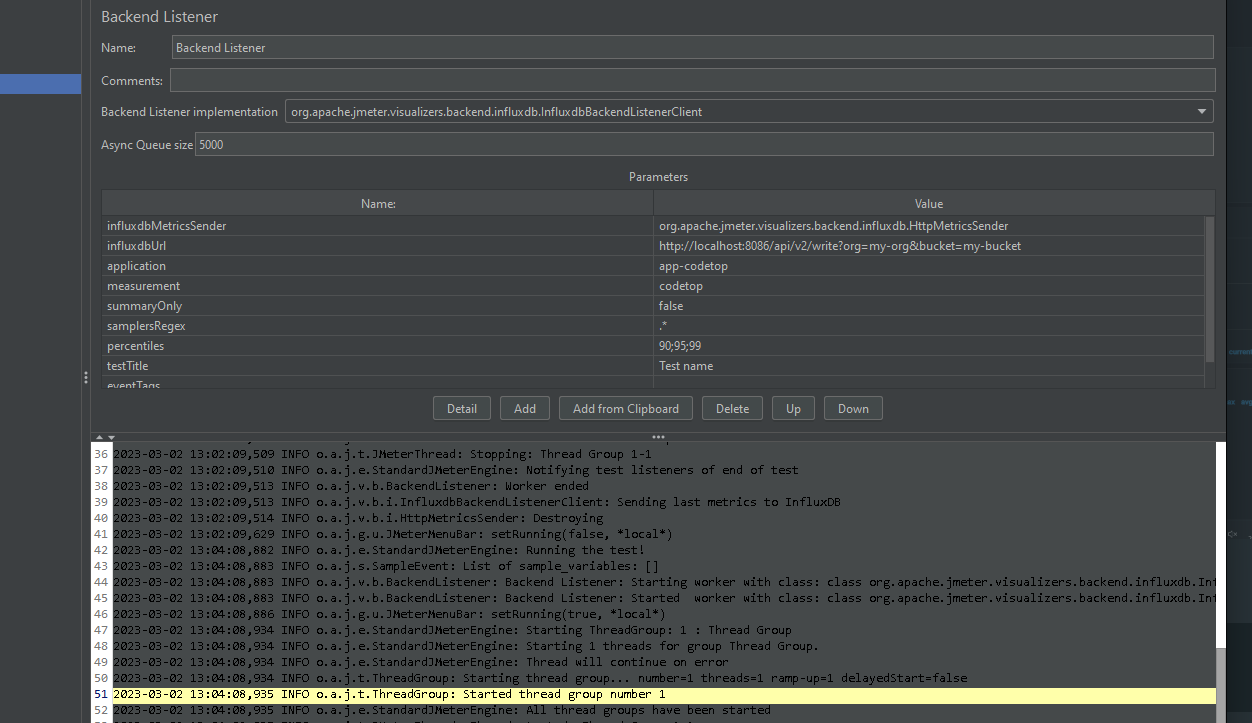This screenshot has height=723, width=1252.
Task: Open the Backend Listener implementation dropdown
Action: pyautogui.click(x=749, y=112)
